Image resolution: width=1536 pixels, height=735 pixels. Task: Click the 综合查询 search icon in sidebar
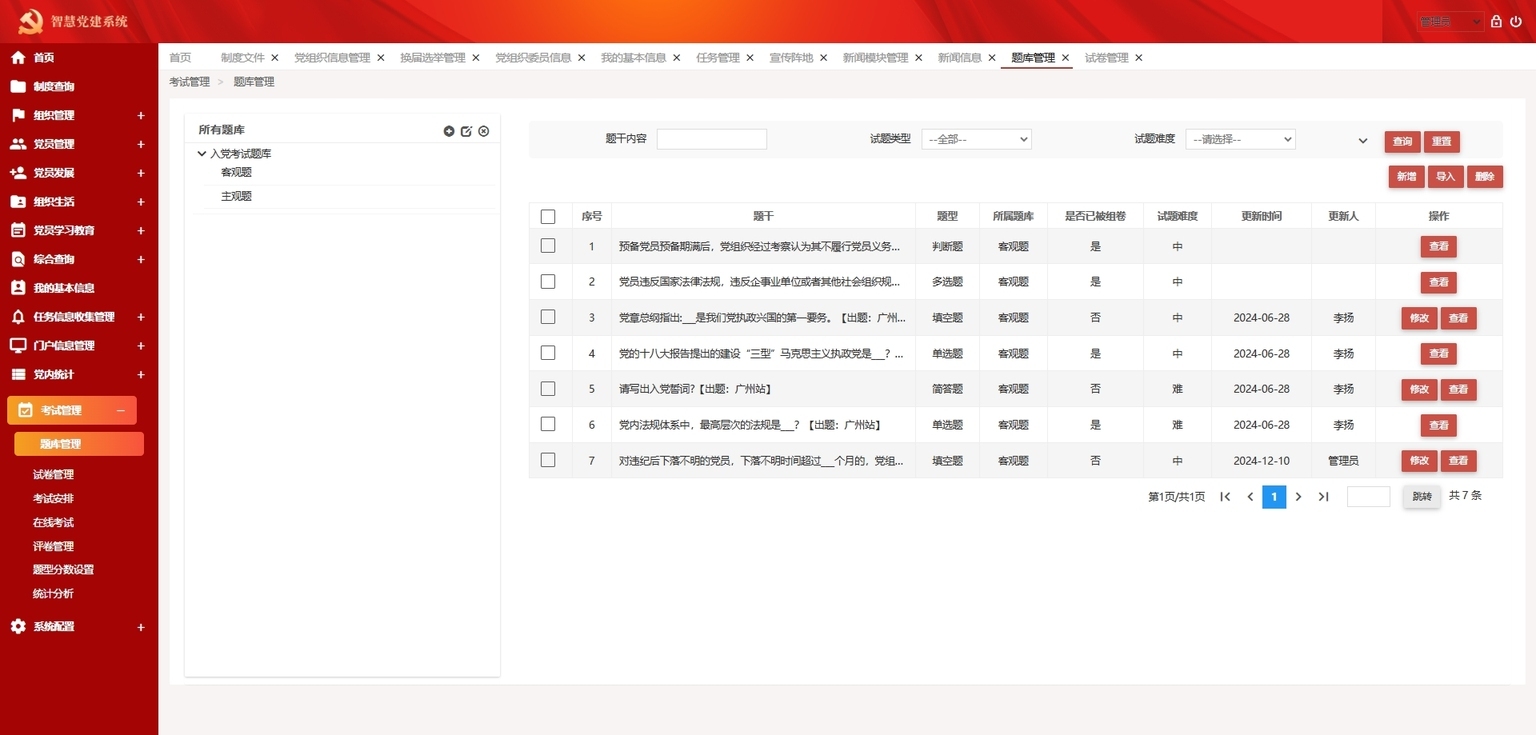(18, 259)
